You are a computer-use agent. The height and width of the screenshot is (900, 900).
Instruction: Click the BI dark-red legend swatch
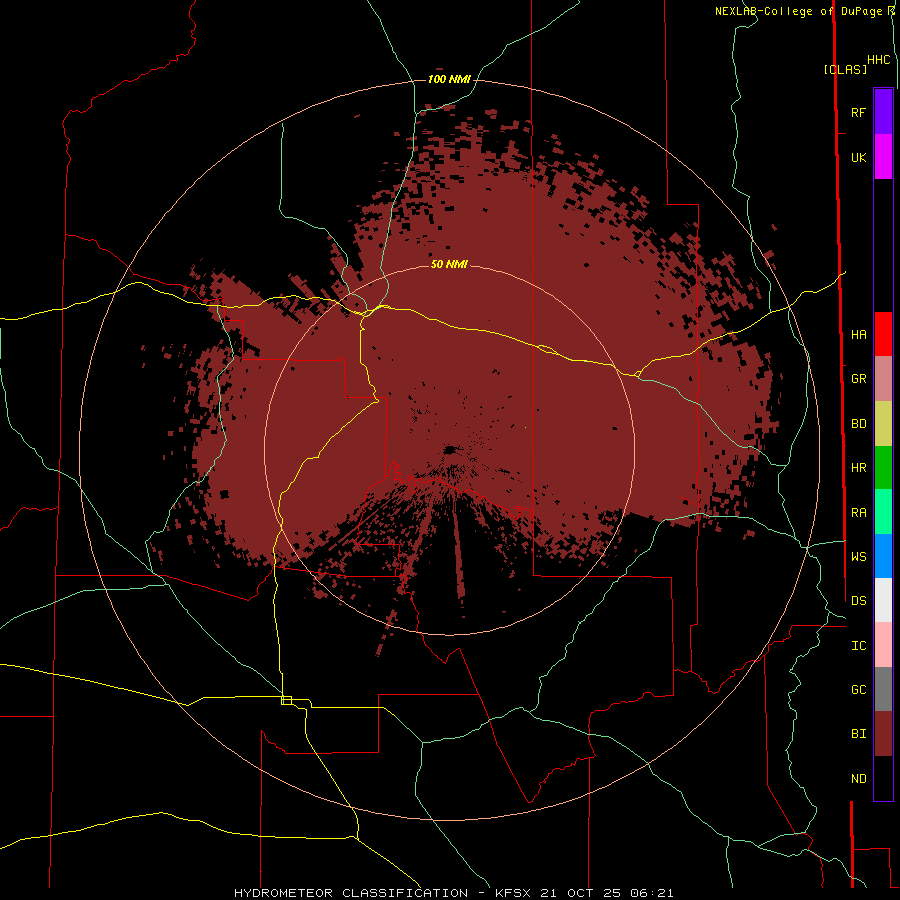coord(883,734)
